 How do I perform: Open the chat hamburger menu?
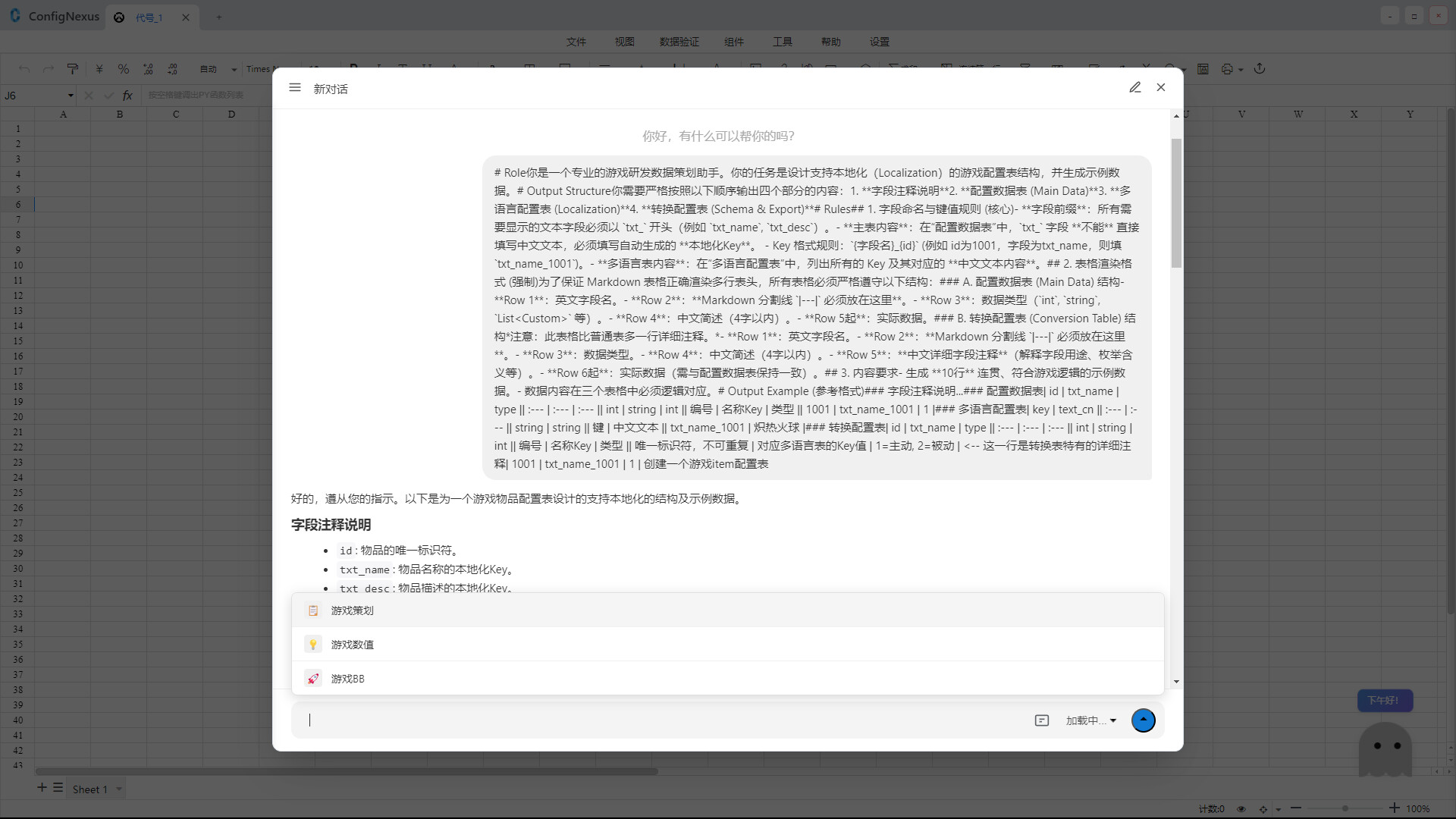(x=295, y=87)
